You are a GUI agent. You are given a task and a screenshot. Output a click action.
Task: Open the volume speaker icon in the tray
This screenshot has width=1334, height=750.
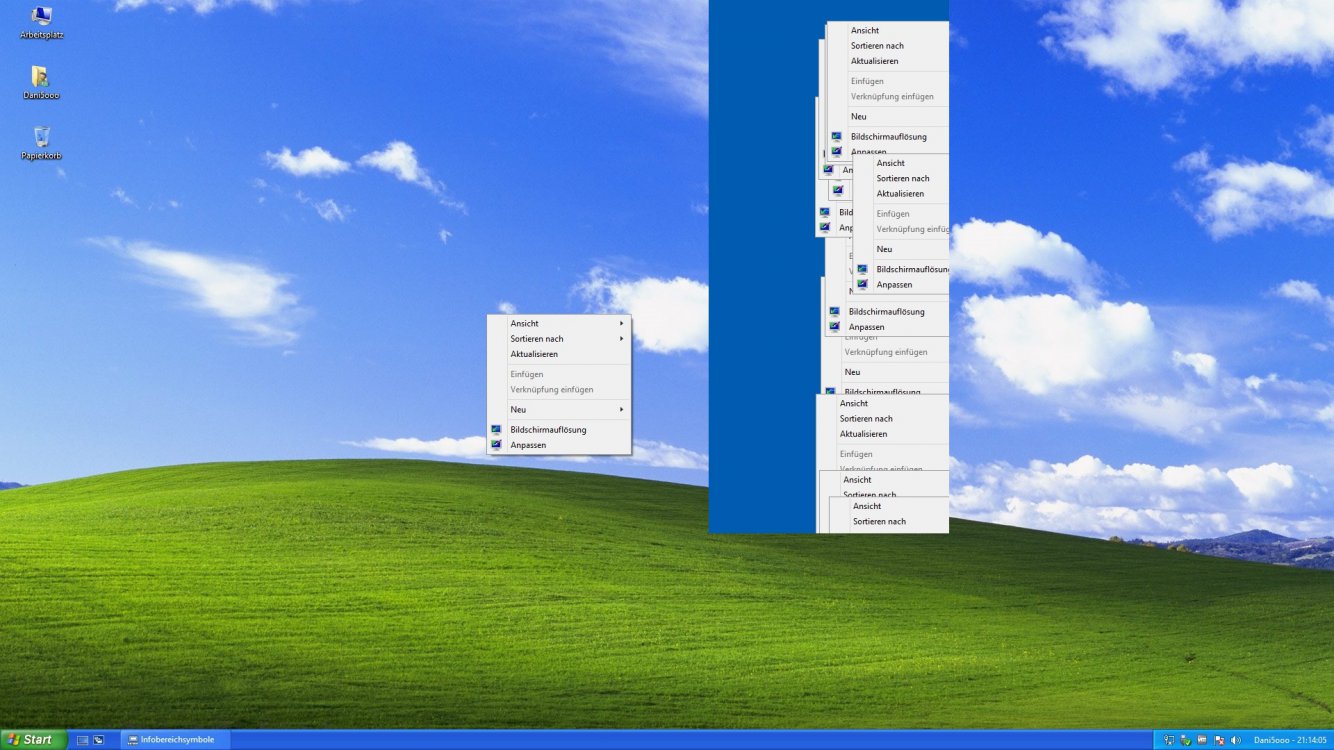pos(1235,740)
